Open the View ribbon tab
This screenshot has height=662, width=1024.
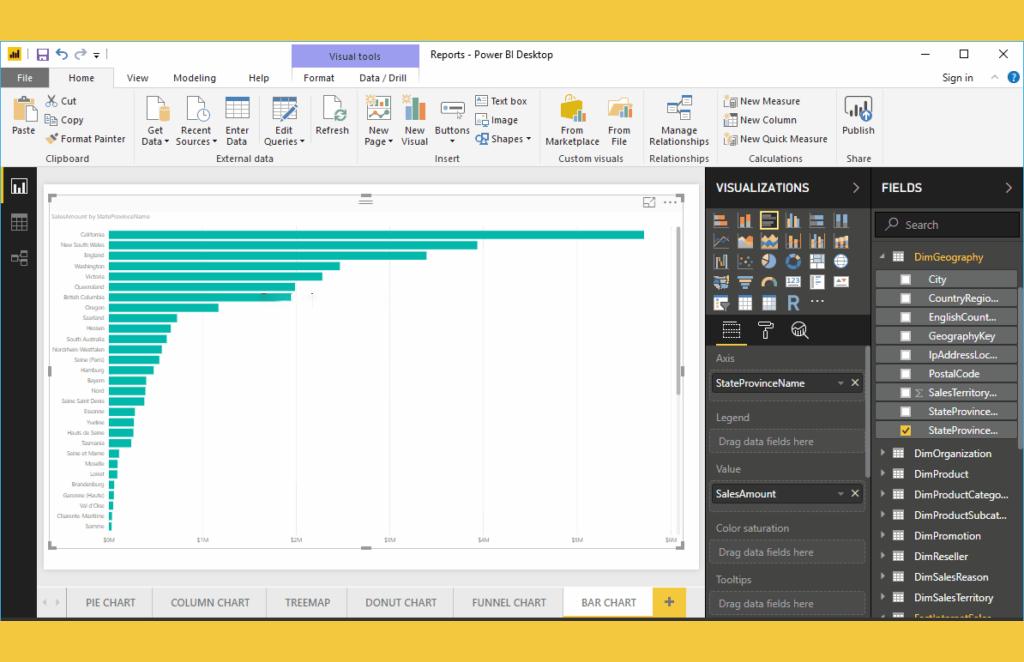(137, 78)
